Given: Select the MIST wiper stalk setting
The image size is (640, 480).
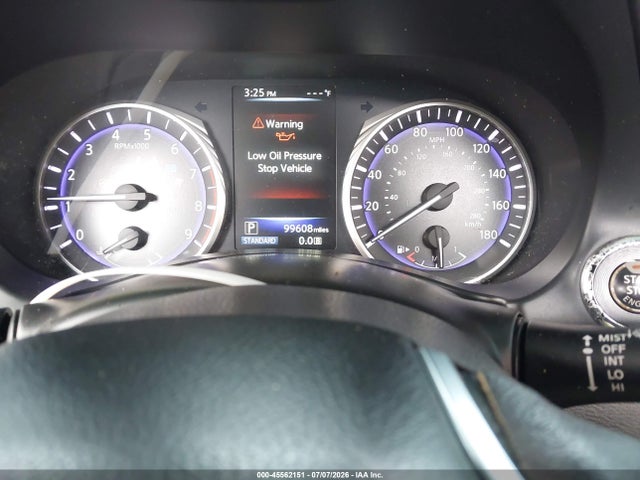Looking at the screenshot, I should [x=611, y=338].
